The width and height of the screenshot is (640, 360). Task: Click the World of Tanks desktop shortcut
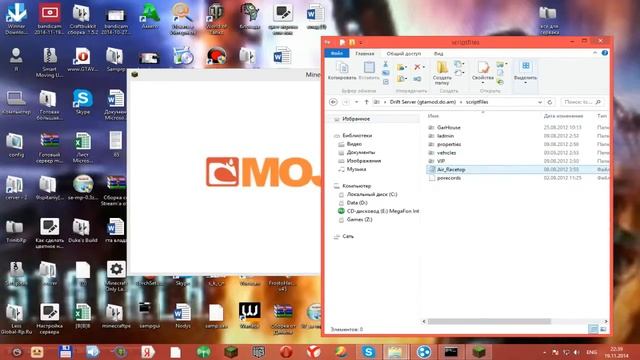pyautogui.click(x=216, y=18)
